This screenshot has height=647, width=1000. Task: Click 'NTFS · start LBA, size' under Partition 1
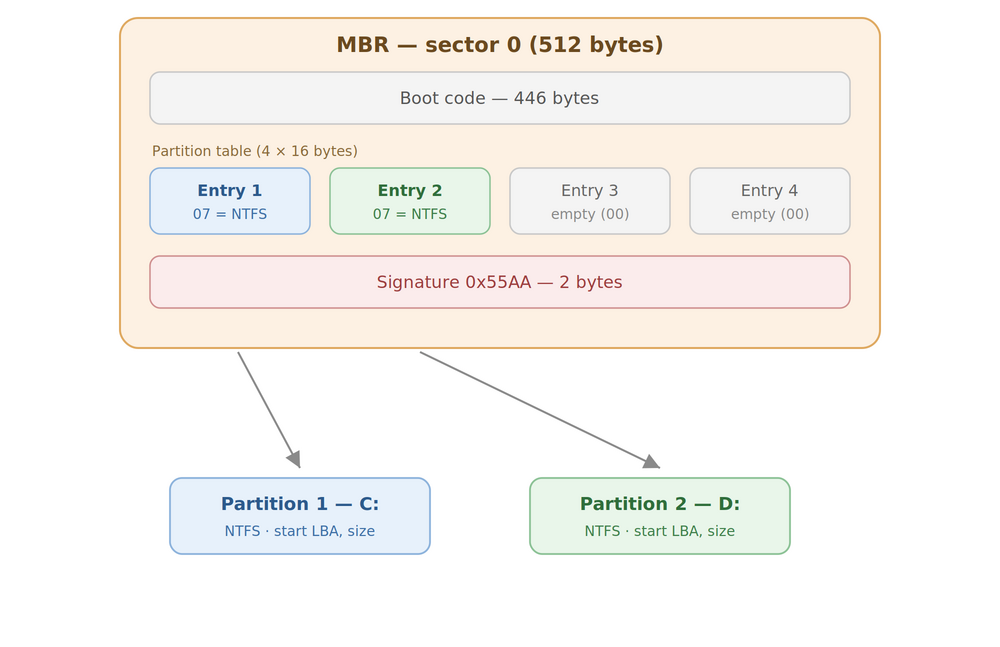[x=299, y=531]
